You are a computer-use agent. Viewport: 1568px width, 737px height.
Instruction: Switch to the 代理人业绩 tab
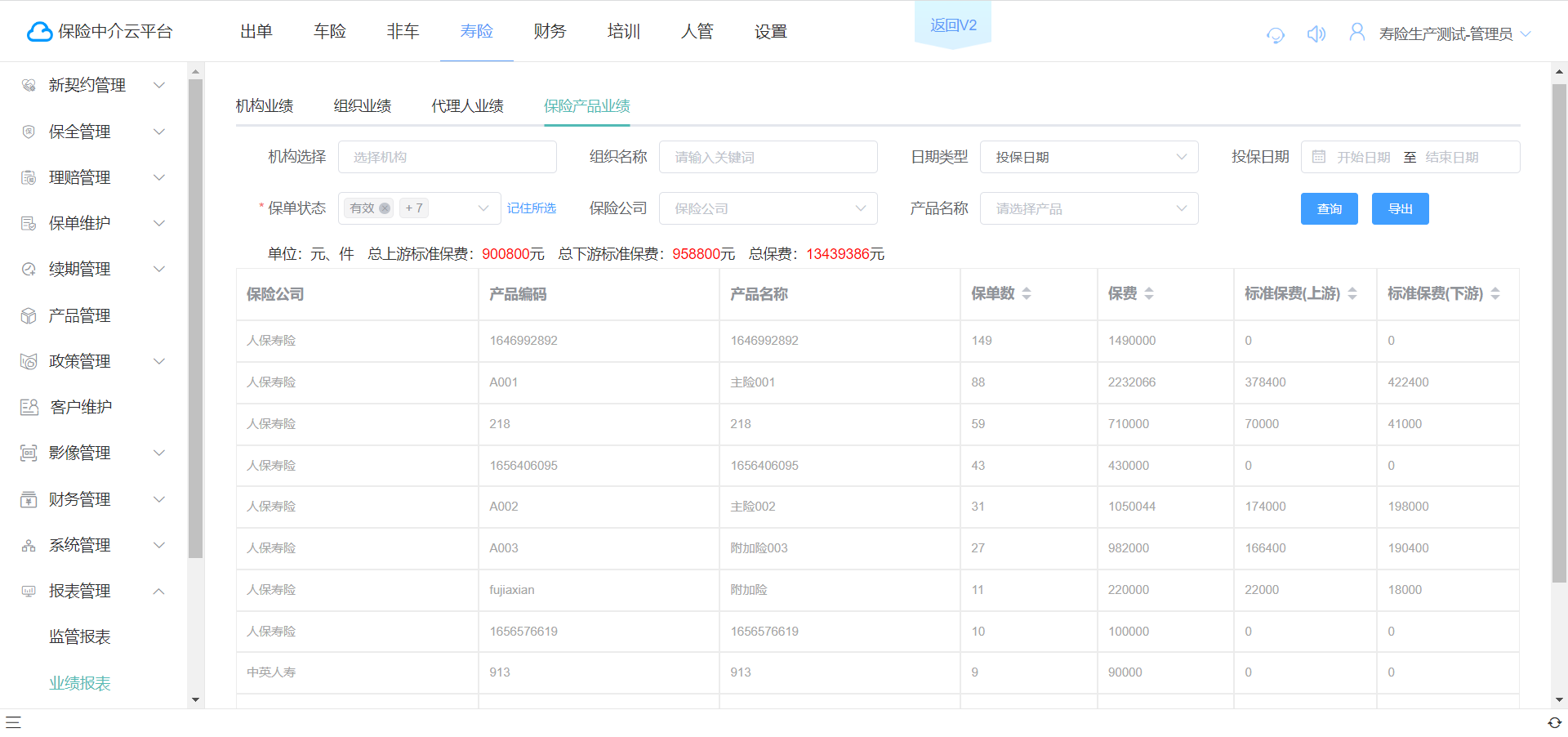(468, 106)
